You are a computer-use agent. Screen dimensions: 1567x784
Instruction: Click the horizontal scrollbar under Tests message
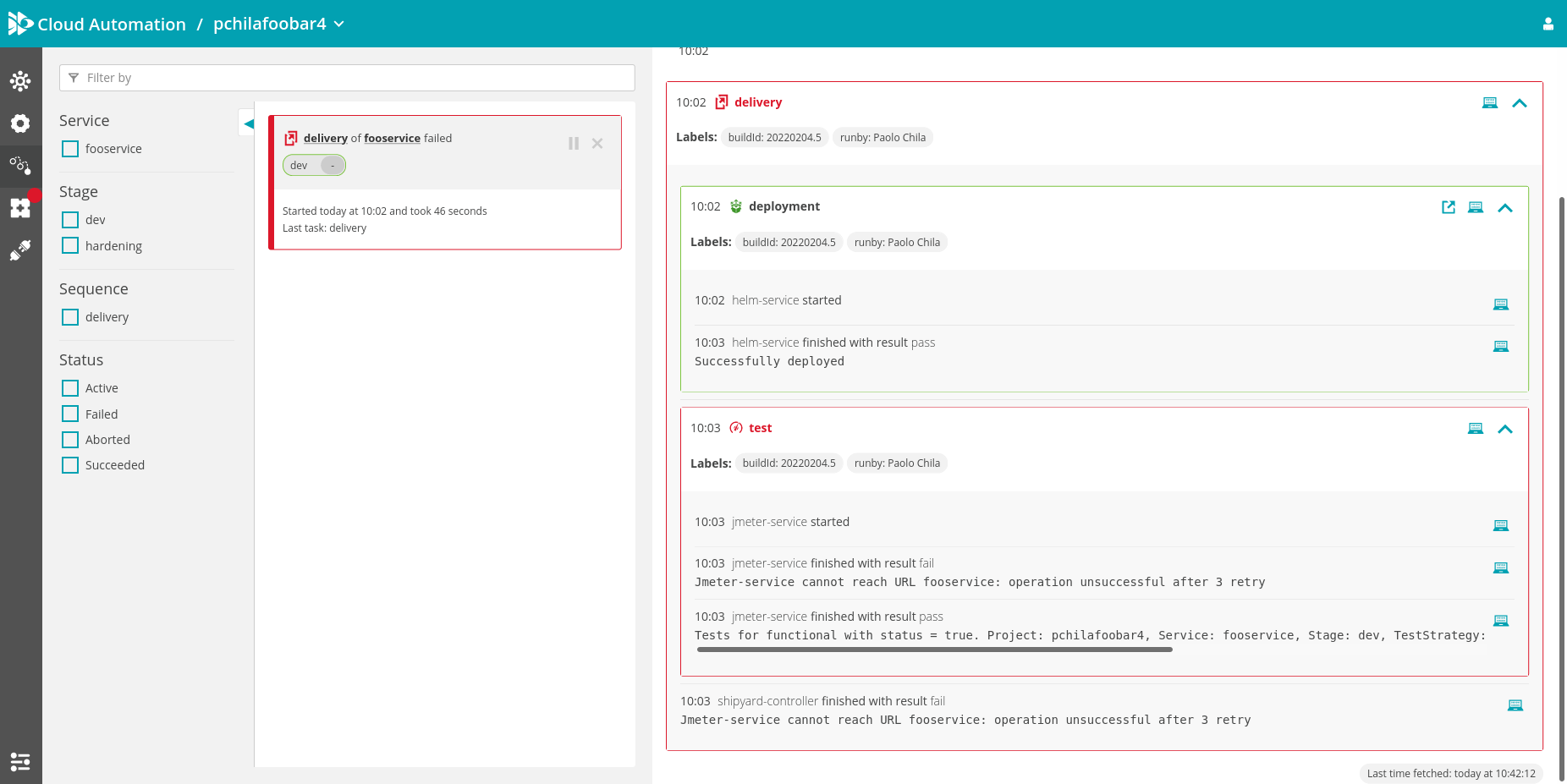coord(935,650)
